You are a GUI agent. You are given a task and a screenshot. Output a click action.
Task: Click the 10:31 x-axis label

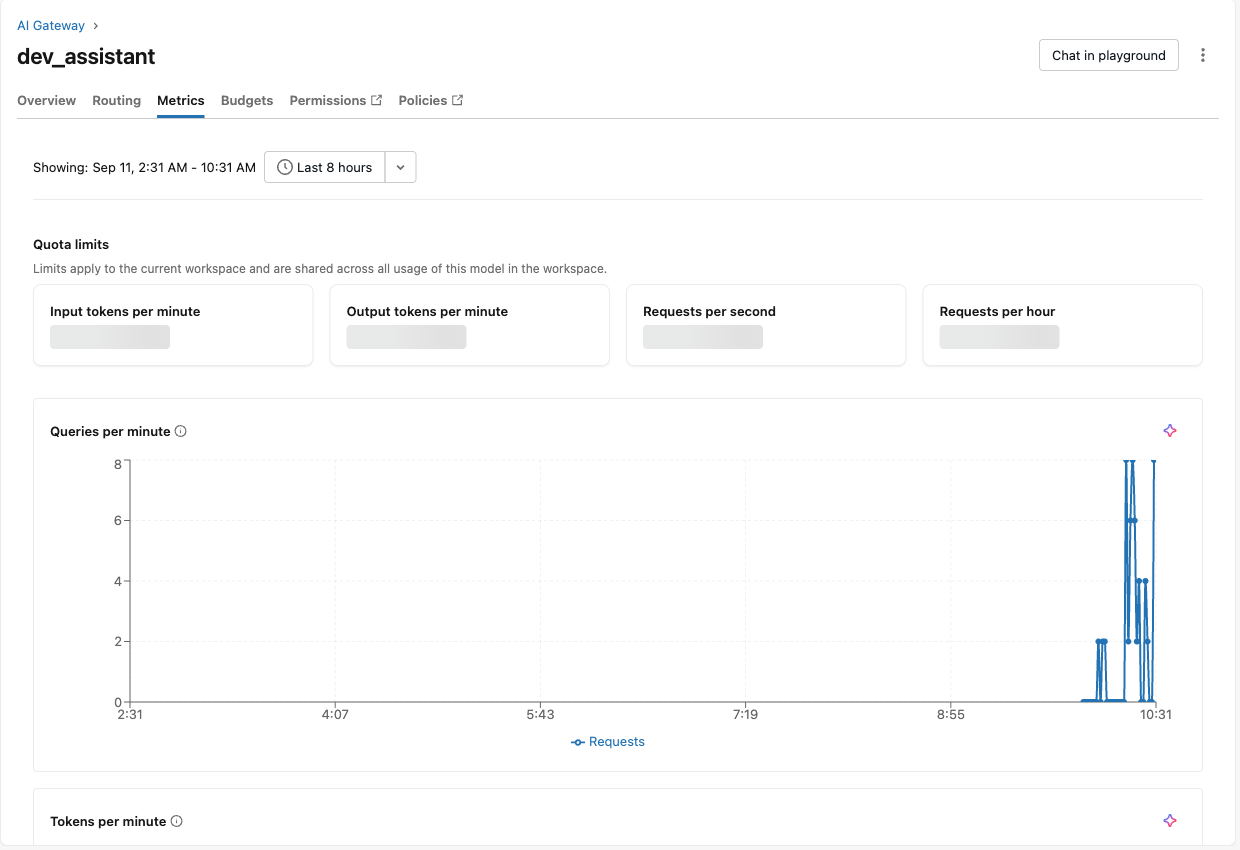(1155, 714)
